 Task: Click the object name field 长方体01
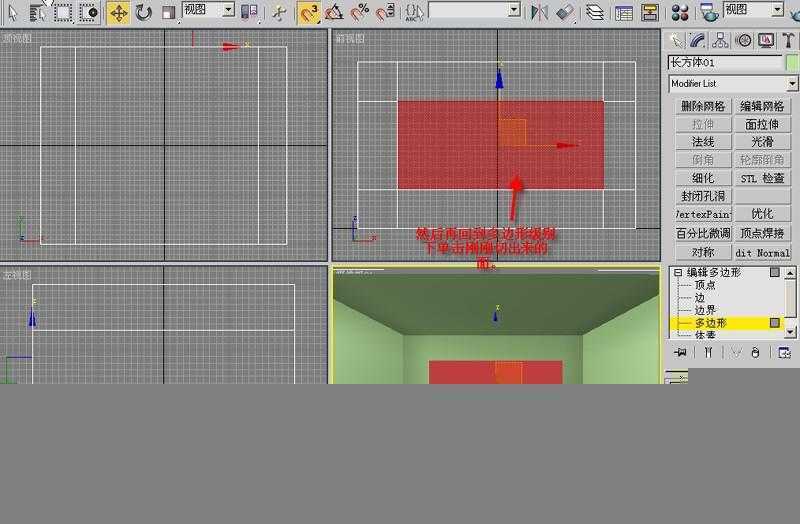(725, 63)
